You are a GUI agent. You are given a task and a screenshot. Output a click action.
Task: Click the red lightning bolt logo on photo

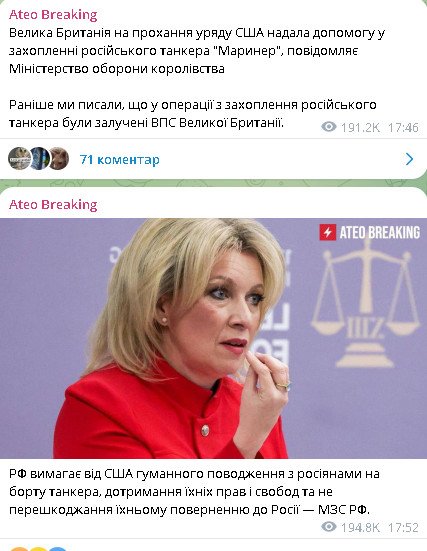pos(328,232)
